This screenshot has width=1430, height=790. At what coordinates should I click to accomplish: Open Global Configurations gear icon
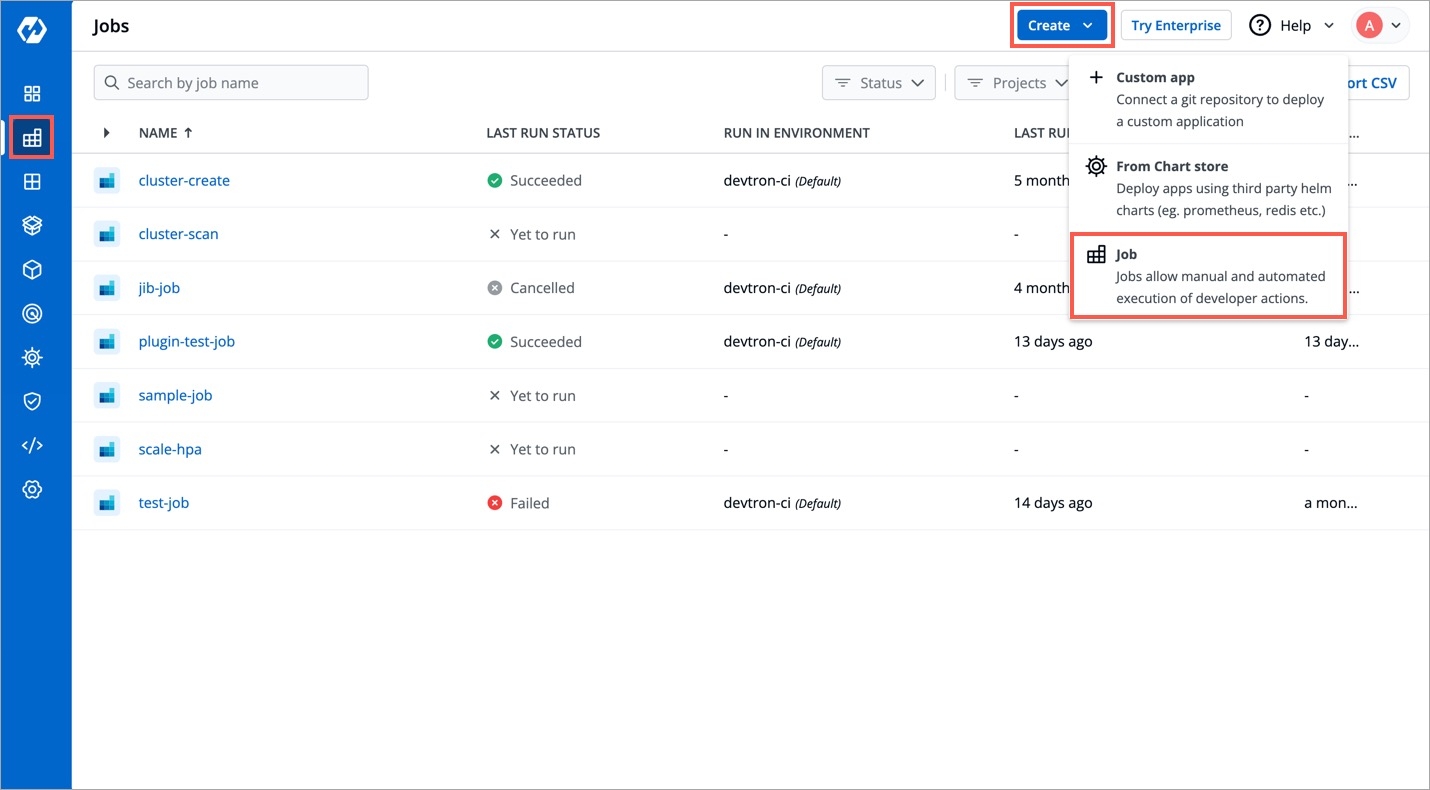(32, 489)
